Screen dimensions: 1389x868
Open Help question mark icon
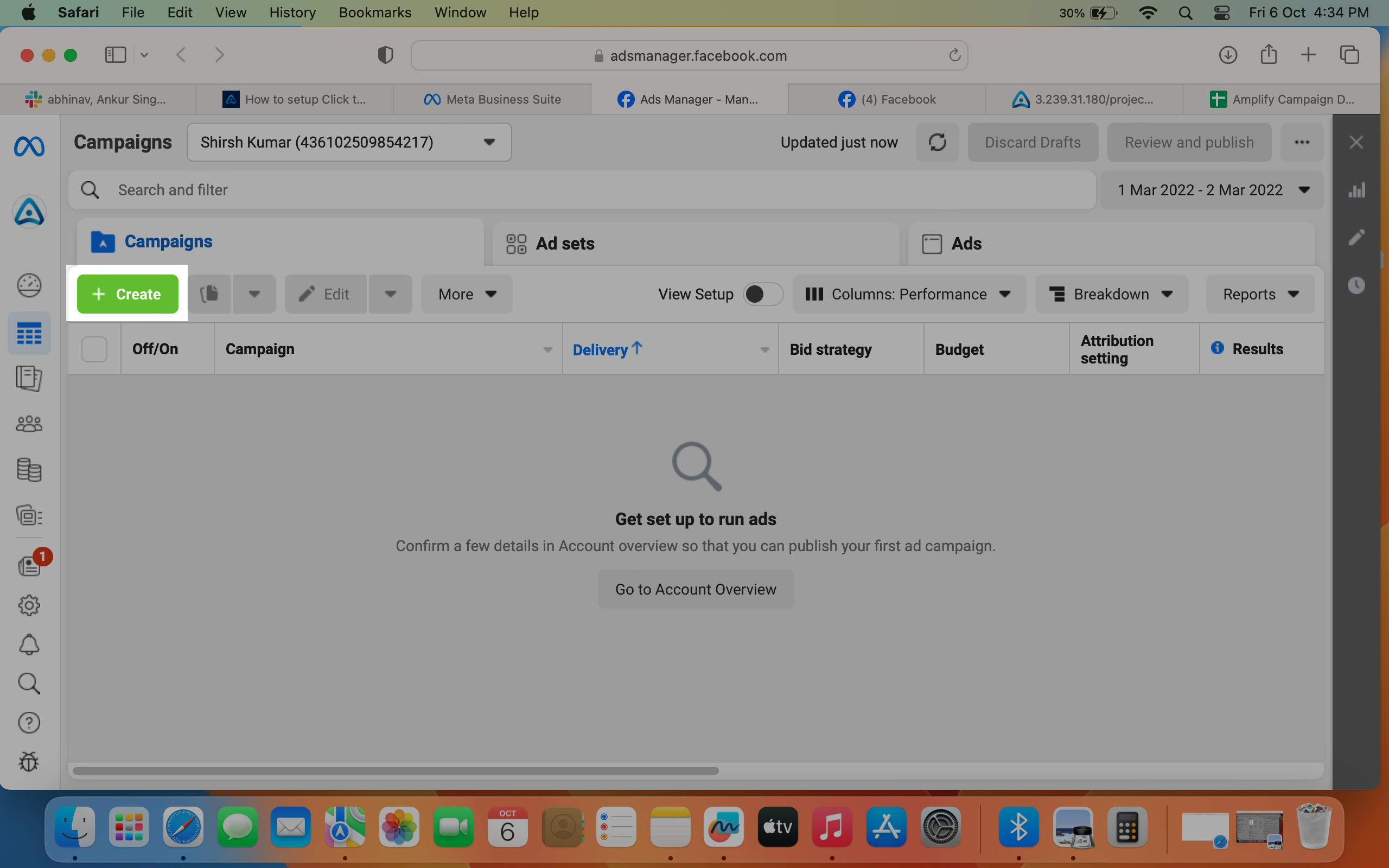pos(29,723)
